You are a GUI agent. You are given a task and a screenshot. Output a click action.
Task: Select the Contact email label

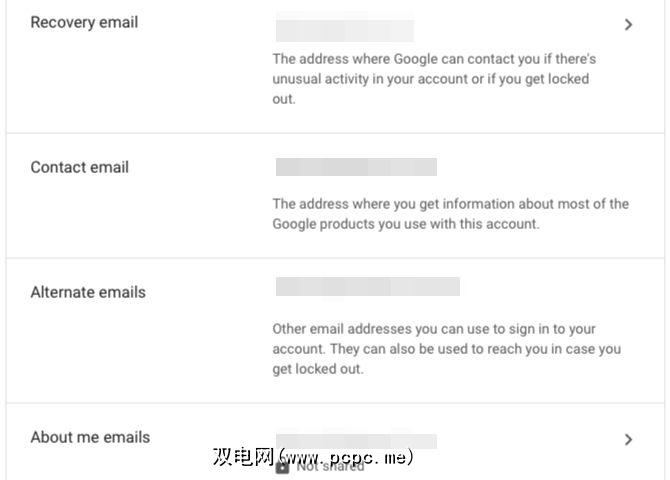79,167
